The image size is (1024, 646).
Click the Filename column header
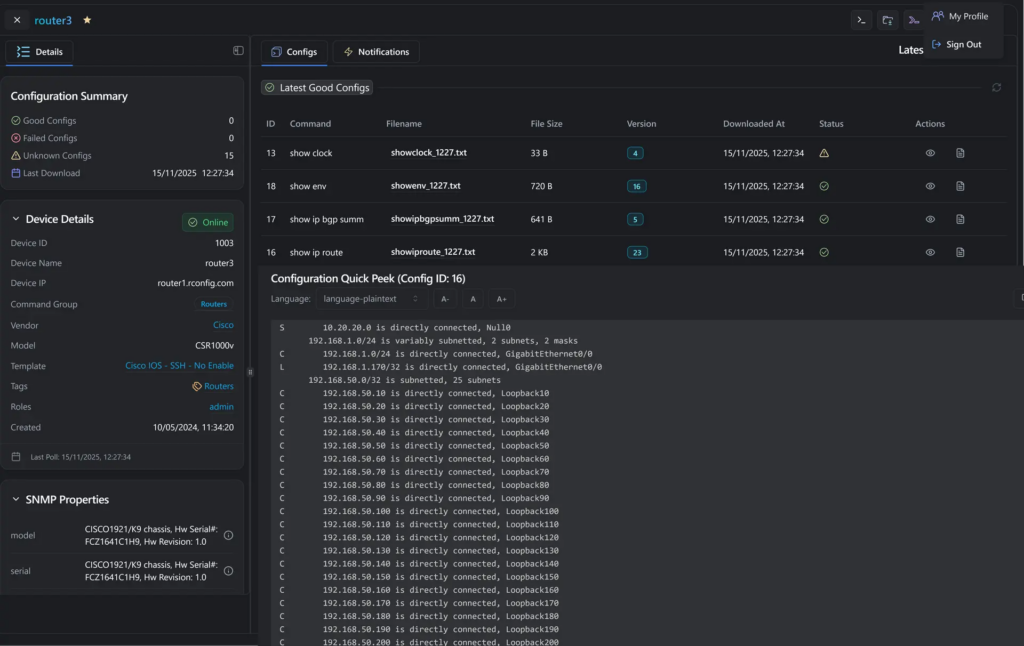point(404,123)
